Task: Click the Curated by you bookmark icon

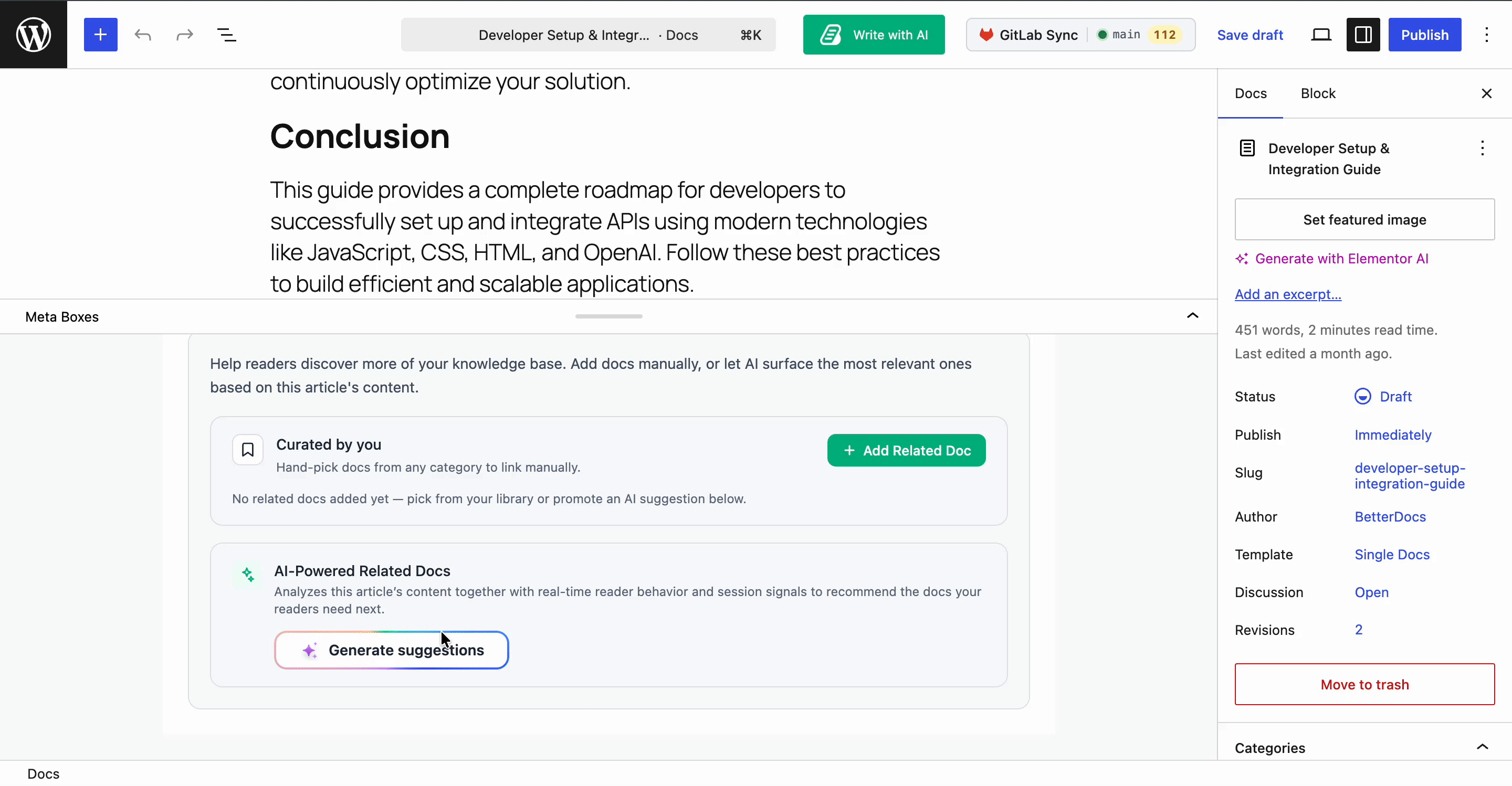Action: pyautogui.click(x=248, y=450)
